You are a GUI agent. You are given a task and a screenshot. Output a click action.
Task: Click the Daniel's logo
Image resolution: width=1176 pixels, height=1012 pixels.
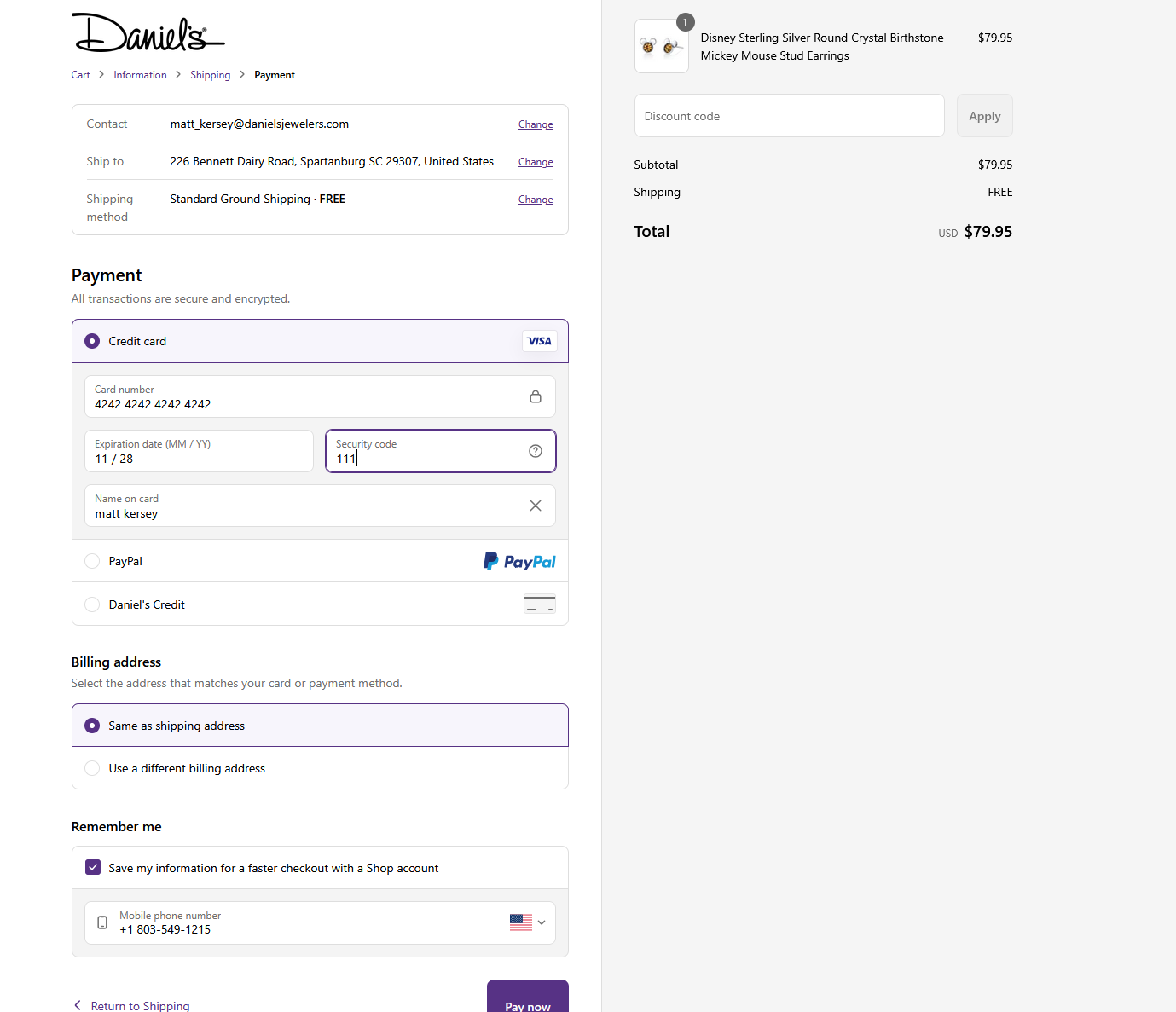(x=148, y=32)
